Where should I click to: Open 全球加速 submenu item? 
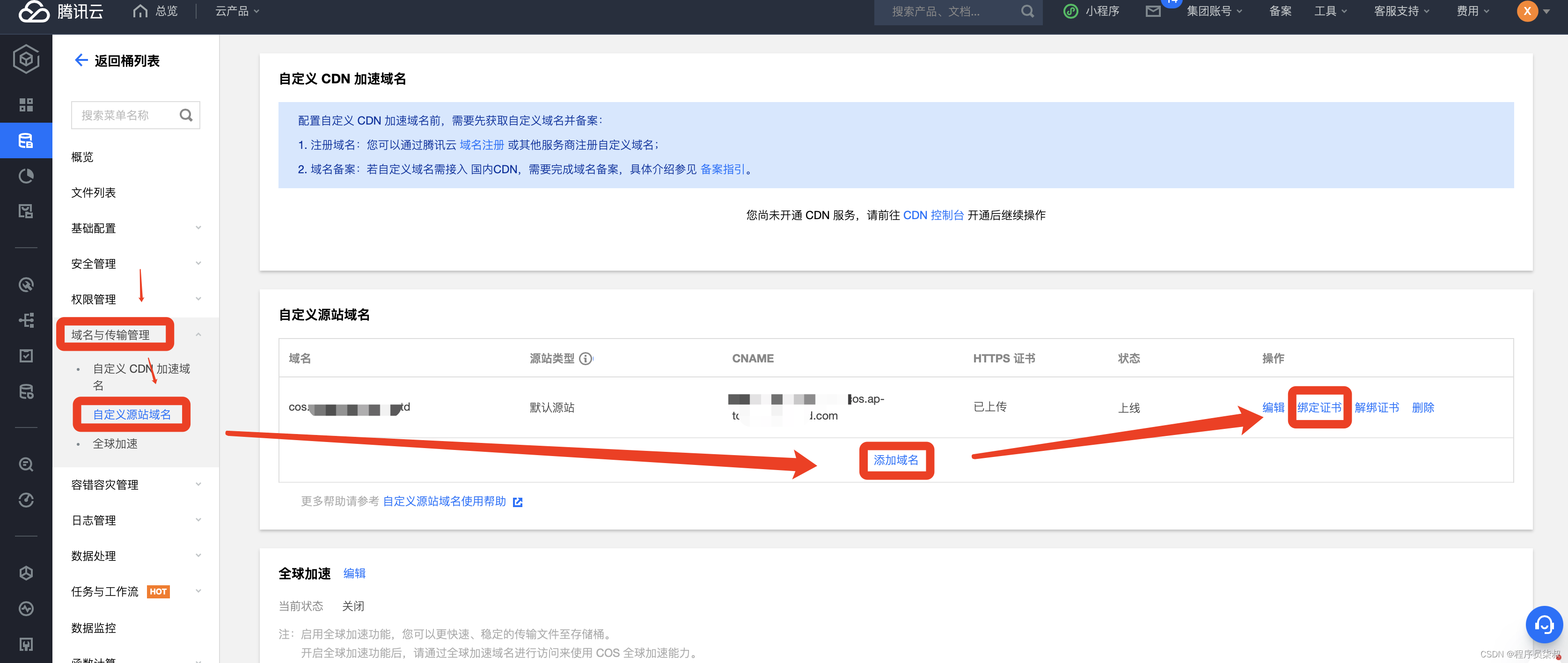pos(115,444)
